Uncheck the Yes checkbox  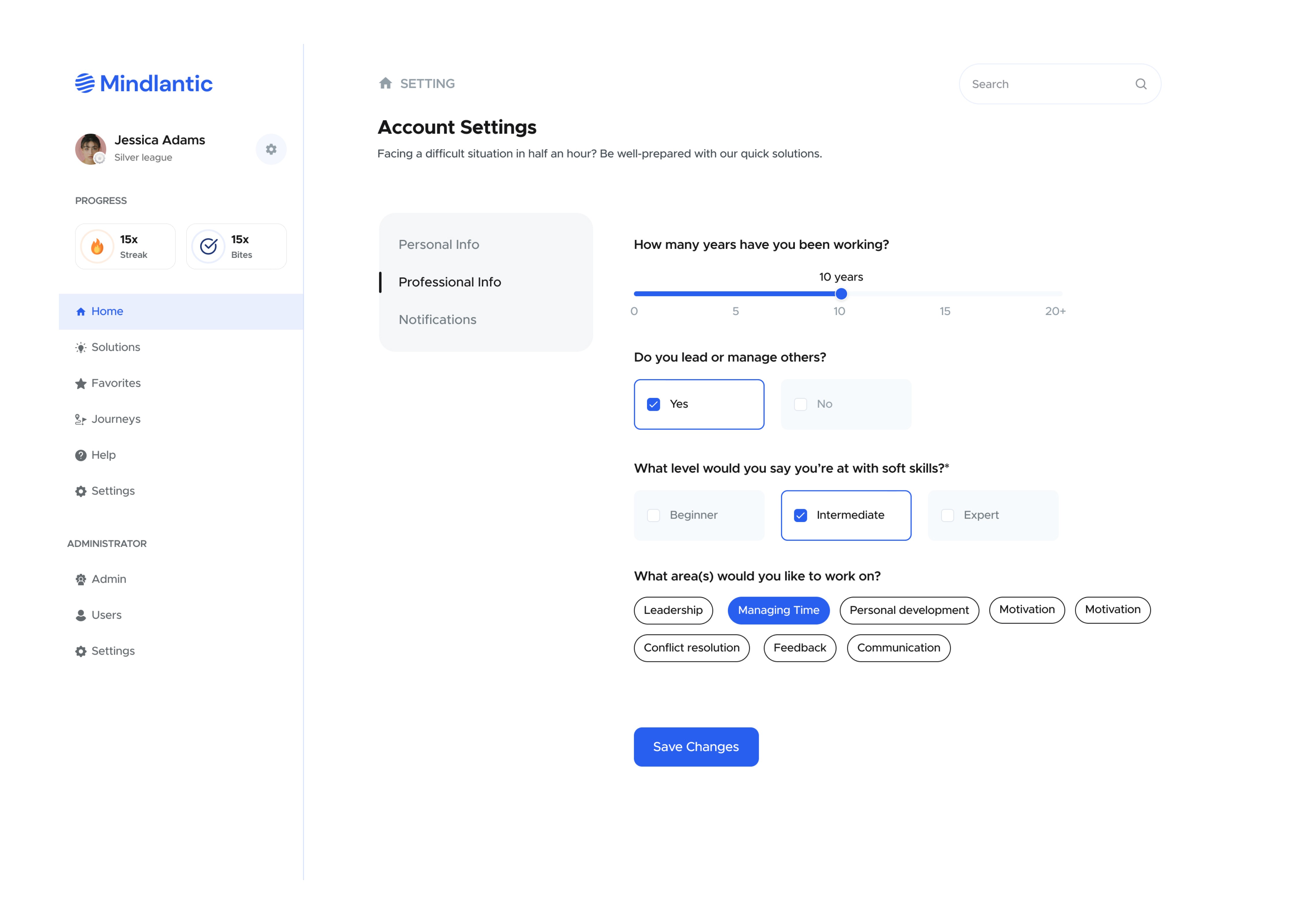653,404
